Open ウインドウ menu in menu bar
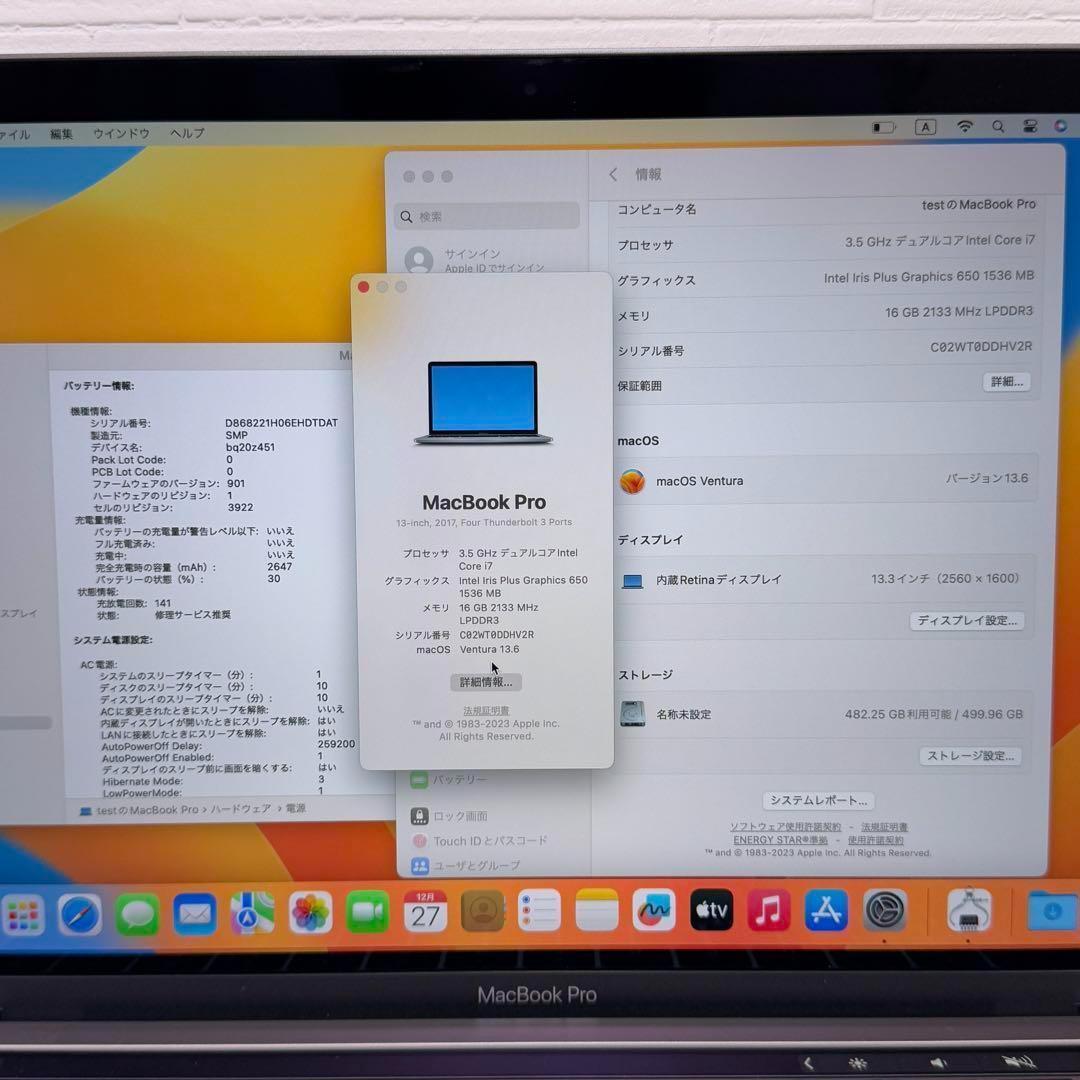The height and width of the screenshot is (1080, 1080). [121, 133]
